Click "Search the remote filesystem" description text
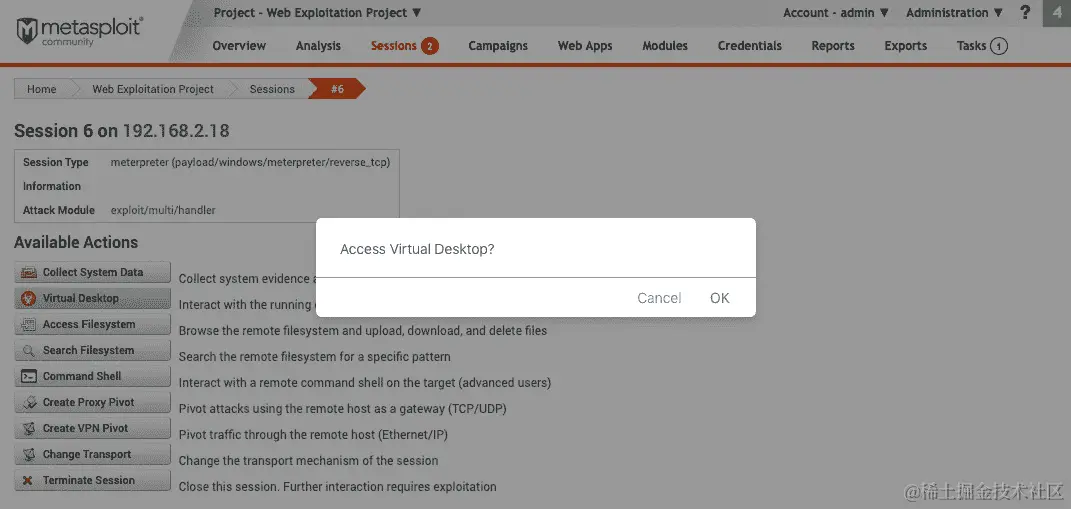1071x509 pixels. (315, 357)
